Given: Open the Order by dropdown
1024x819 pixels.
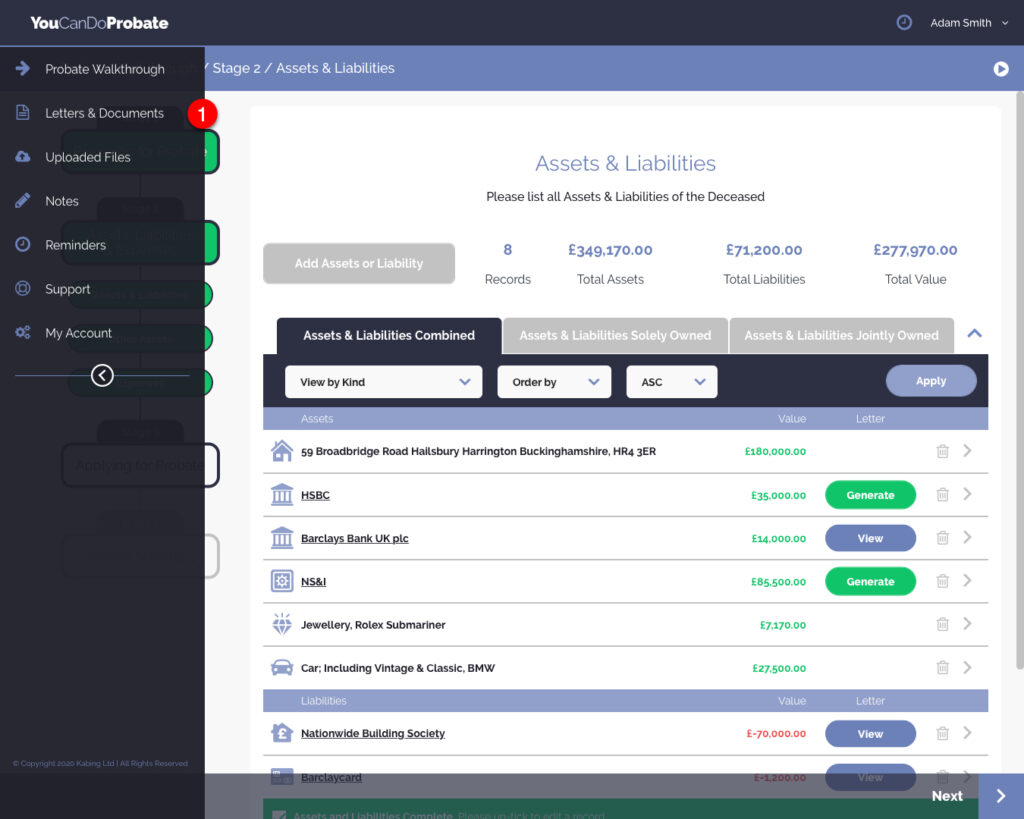Looking at the screenshot, I should (554, 382).
